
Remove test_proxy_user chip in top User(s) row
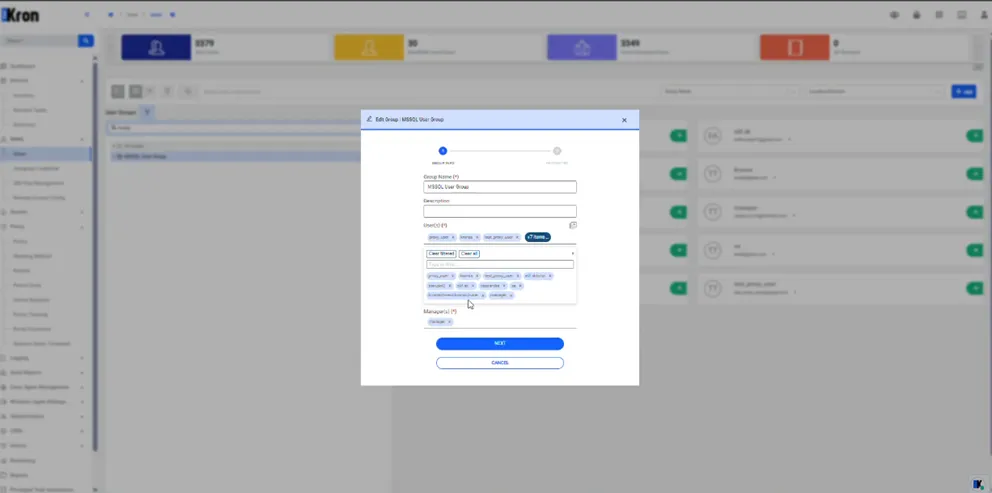pos(517,237)
